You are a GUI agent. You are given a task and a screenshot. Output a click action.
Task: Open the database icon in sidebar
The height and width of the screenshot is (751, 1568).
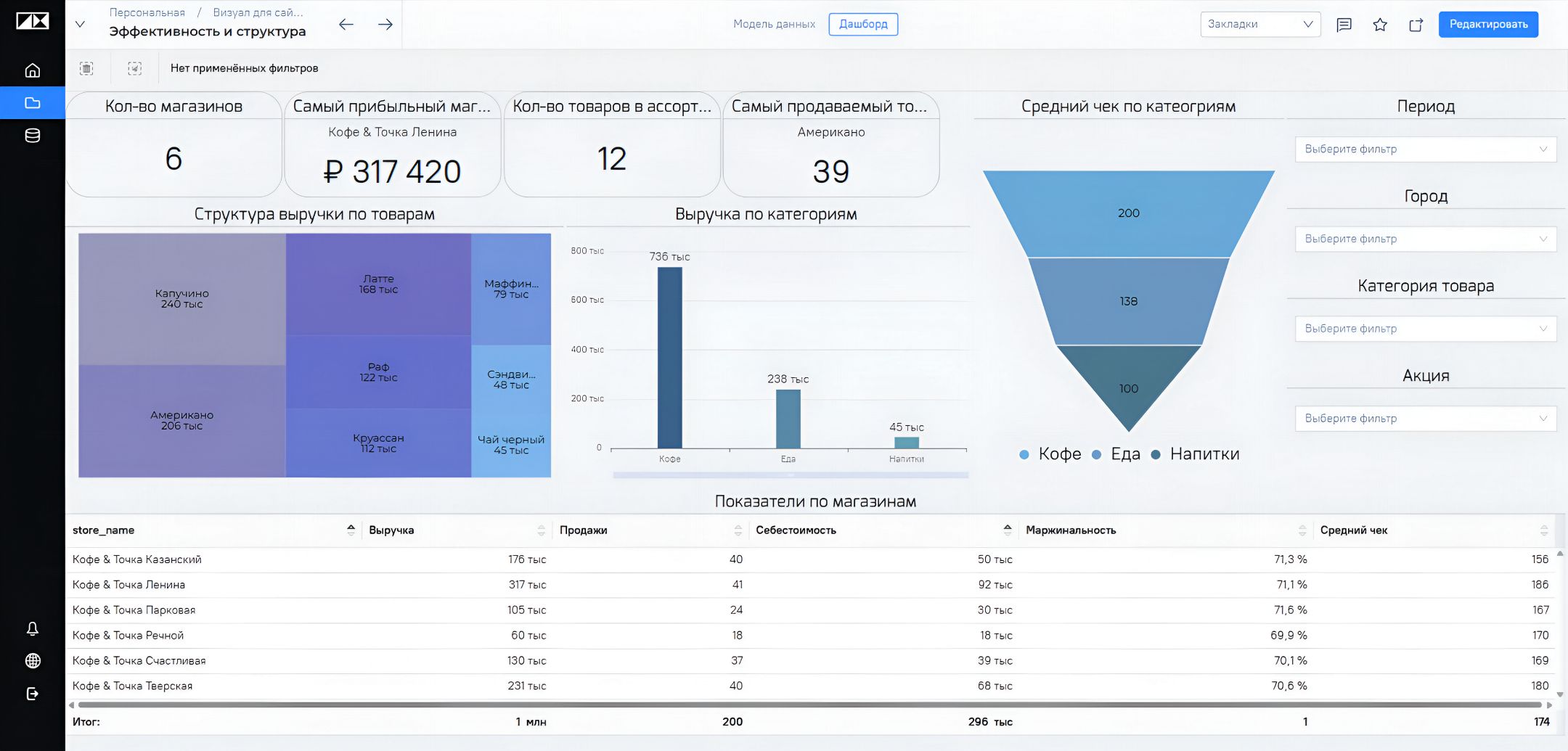point(32,136)
